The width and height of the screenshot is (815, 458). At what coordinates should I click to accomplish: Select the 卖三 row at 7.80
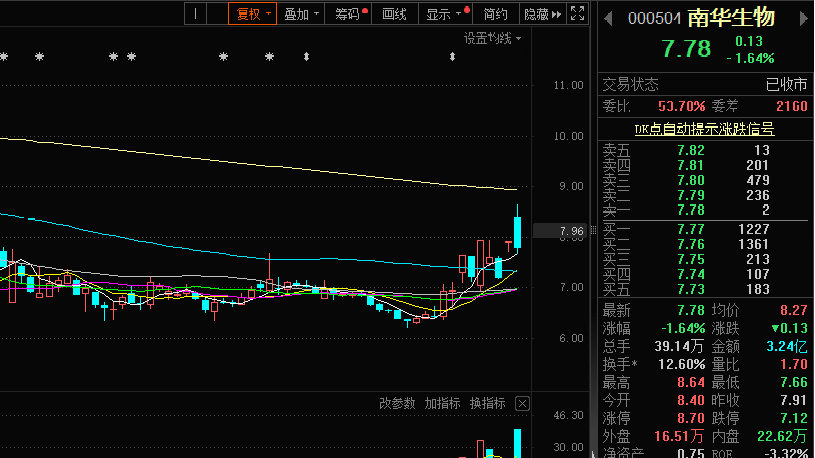[x=705, y=181]
